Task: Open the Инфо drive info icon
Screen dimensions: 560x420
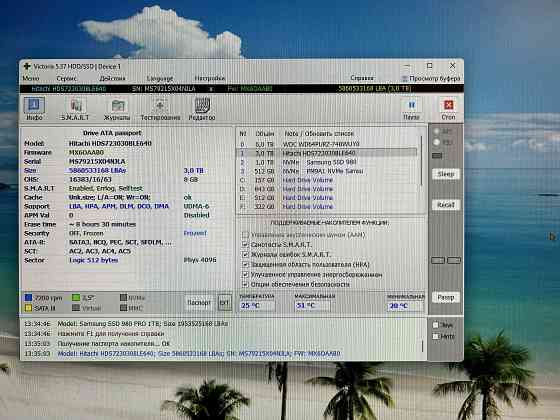Action: (34, 109)
